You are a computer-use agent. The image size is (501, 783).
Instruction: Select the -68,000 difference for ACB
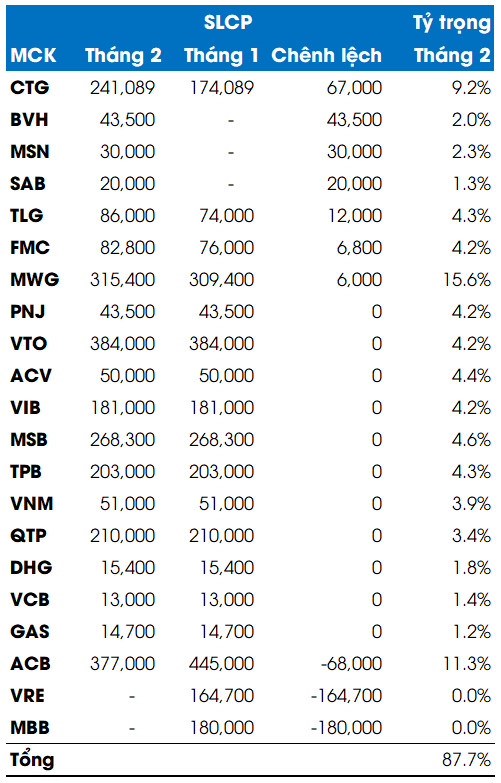coord(351,664)
